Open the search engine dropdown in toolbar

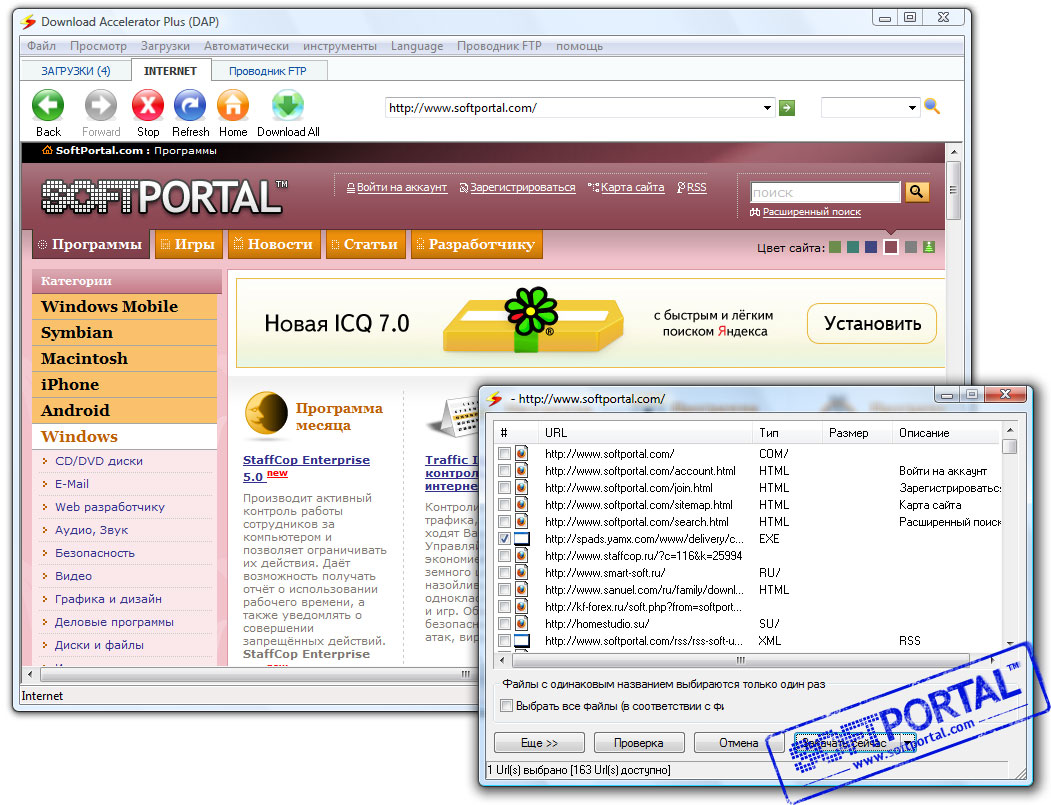point(912,107)
